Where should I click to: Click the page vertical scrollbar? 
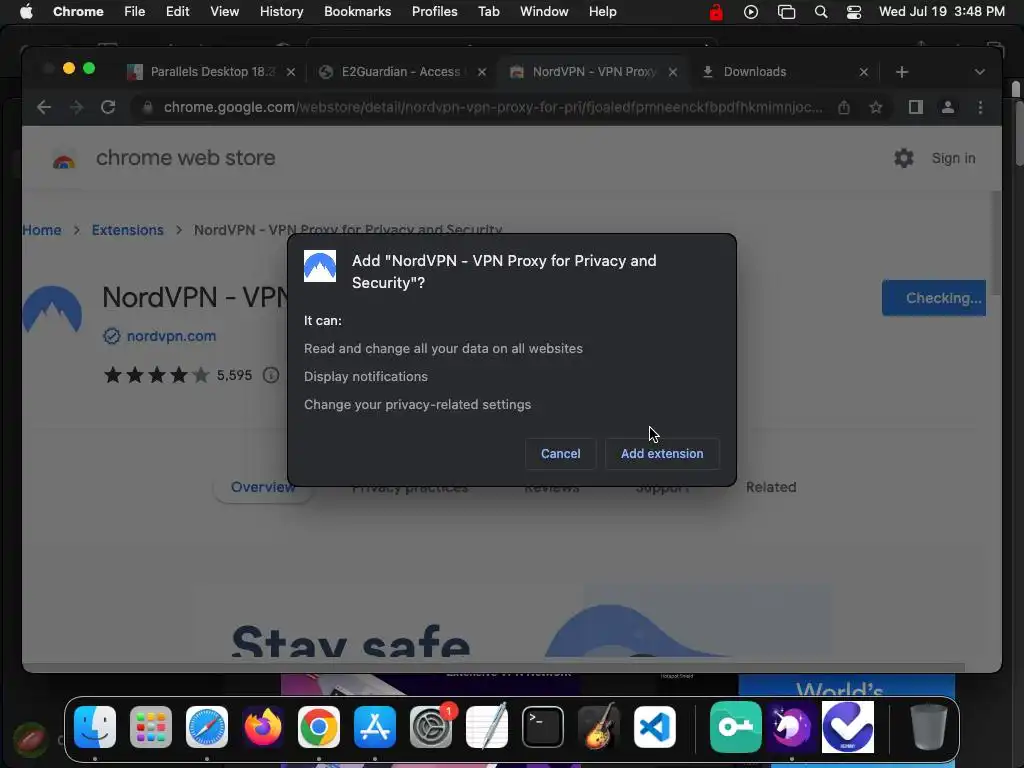point(996,242)
